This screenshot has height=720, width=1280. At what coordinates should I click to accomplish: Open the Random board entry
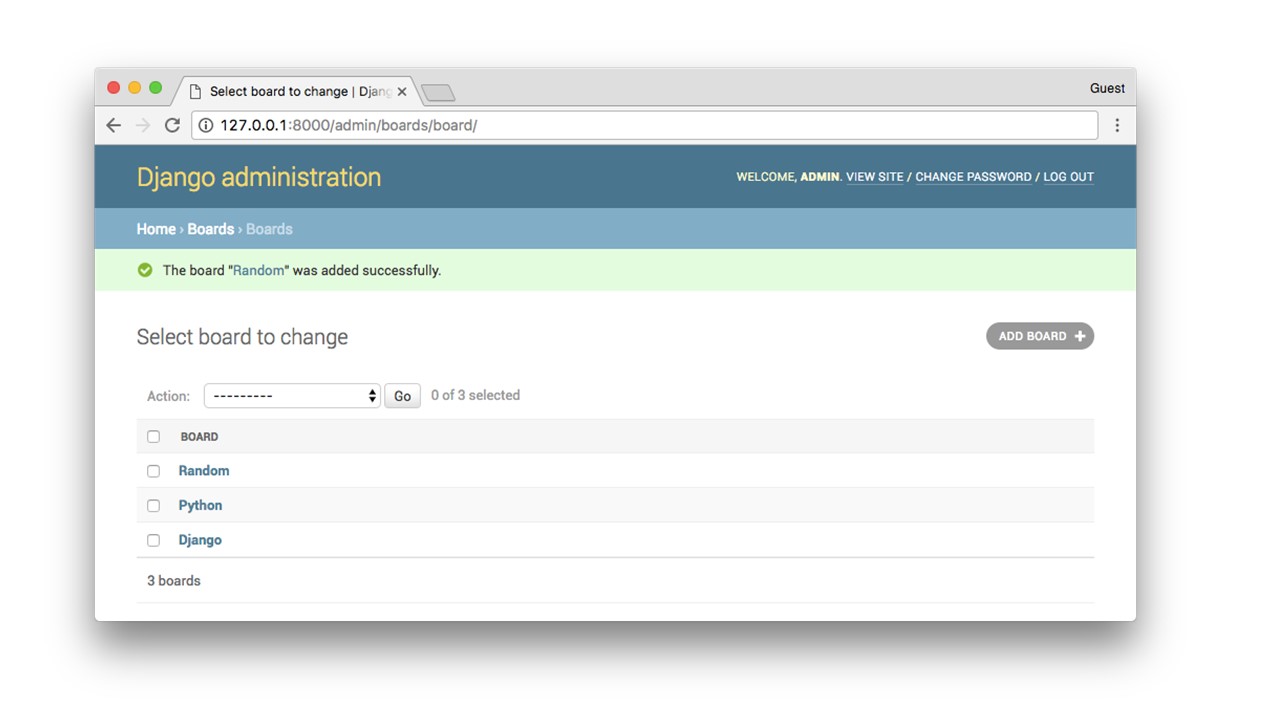204,471
